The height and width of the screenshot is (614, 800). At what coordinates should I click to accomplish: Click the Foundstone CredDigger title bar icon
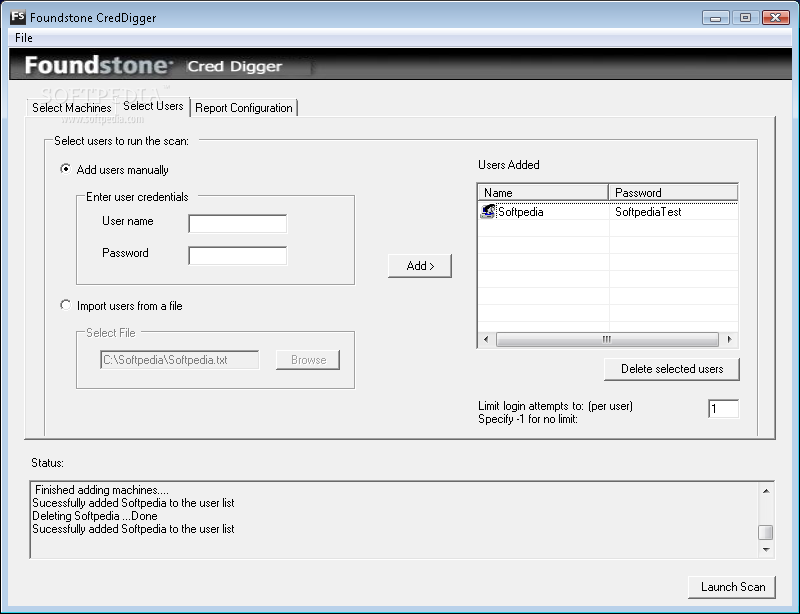pos(18,17)
